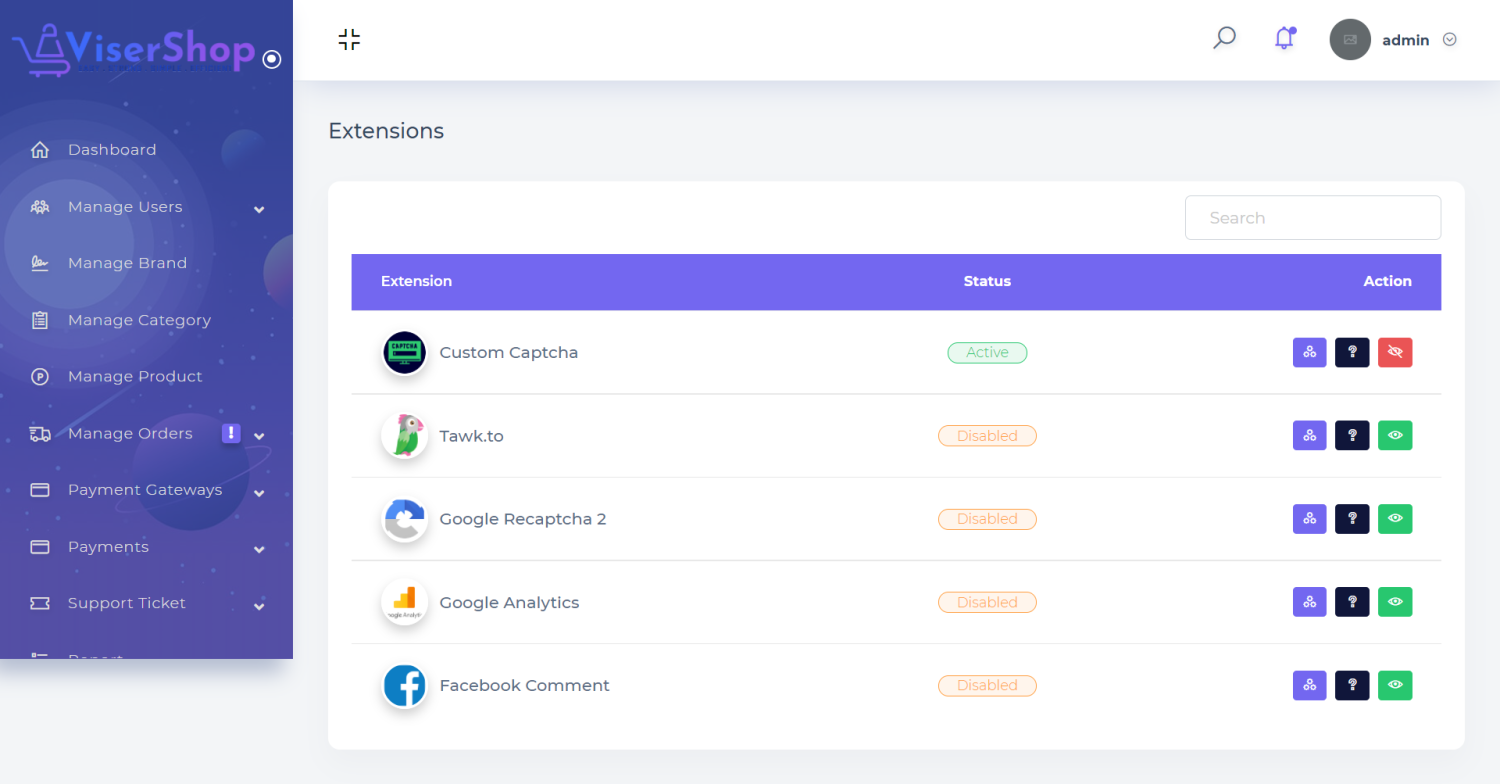This screenshot has width=1500, height=784.
Task: Open help for Facebook Comment extension
Action: tap(1352, 685)
